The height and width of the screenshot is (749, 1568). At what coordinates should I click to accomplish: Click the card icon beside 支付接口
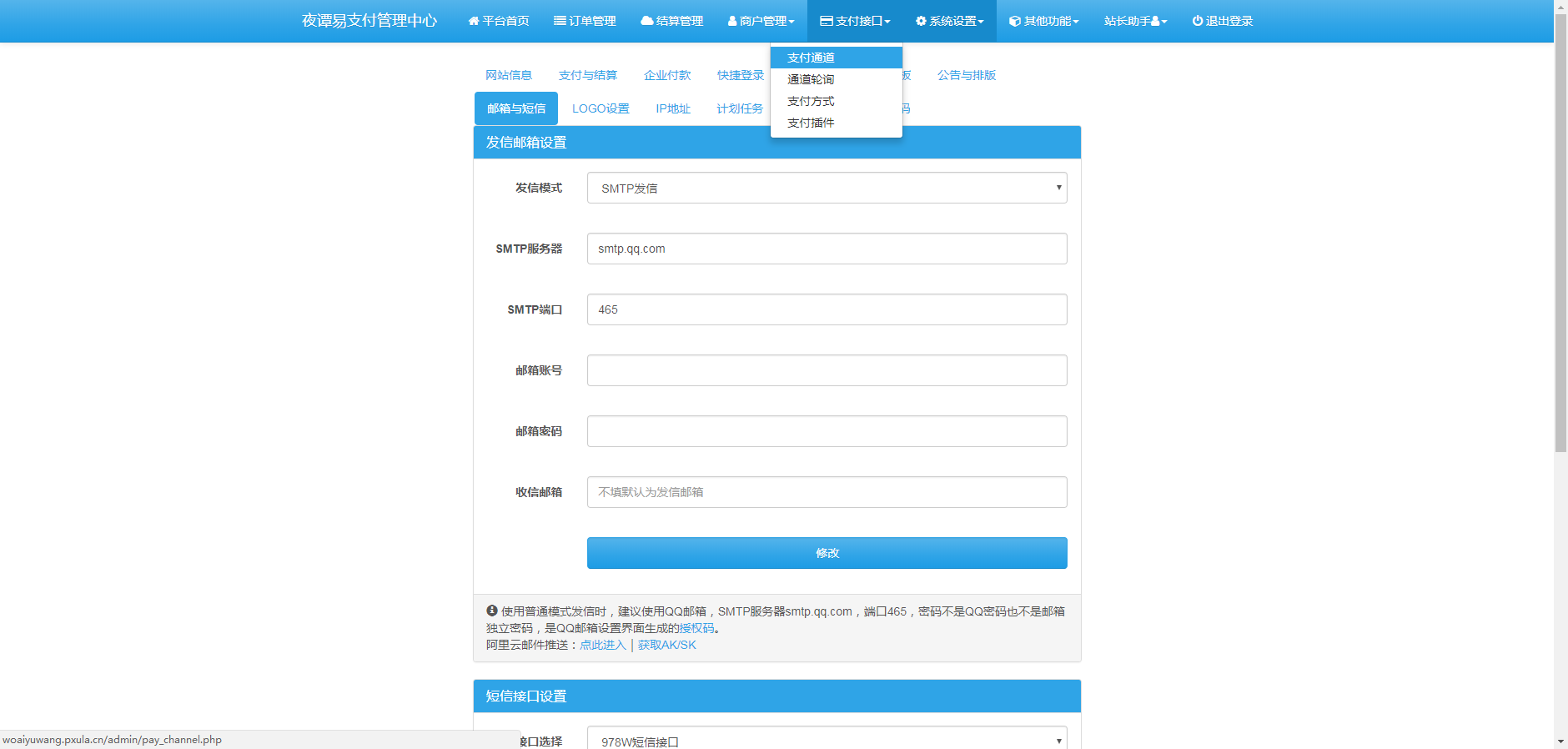coord(827,21)
